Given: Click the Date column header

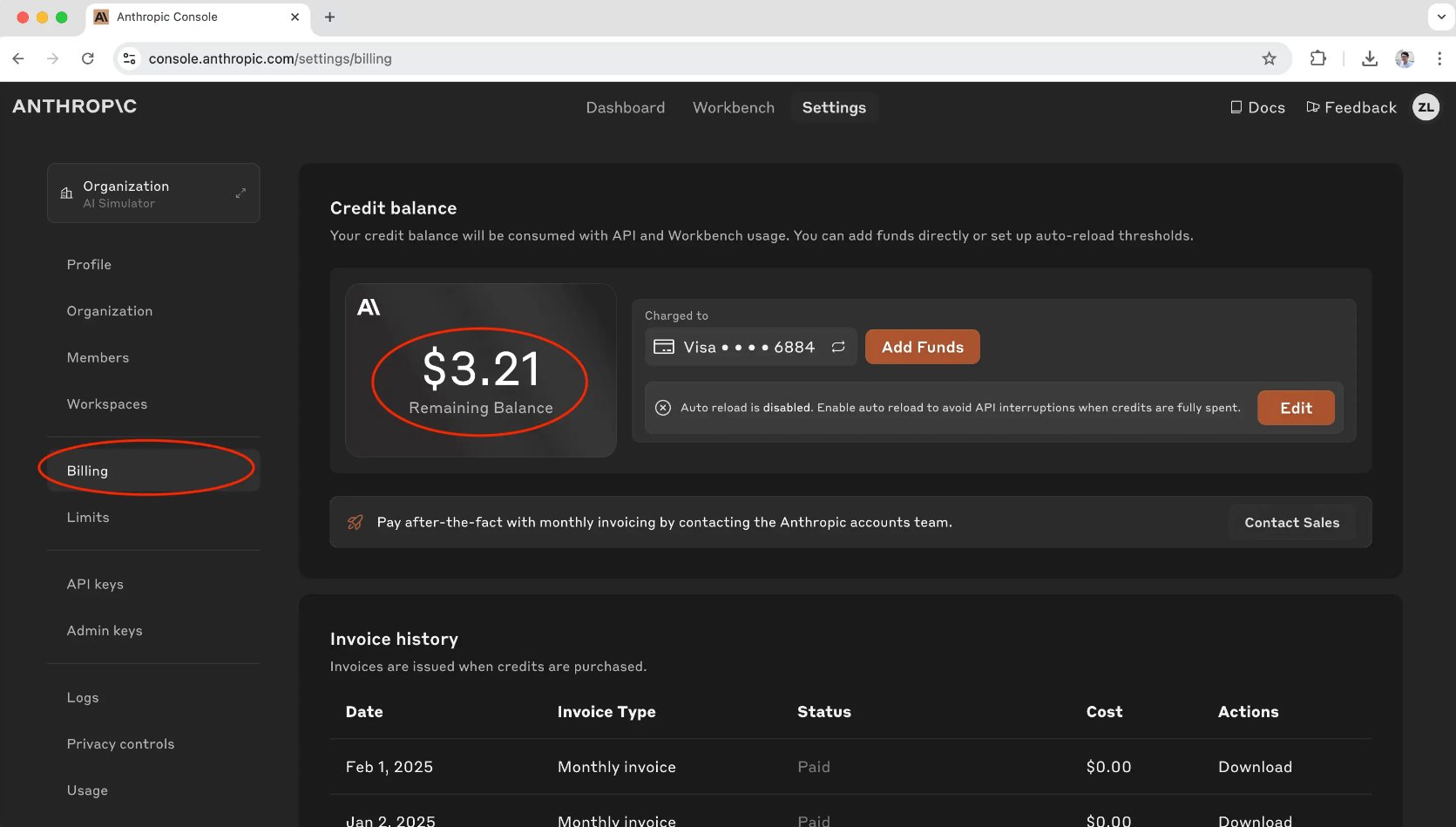Looking at the screenshot, I should point(364,712).
